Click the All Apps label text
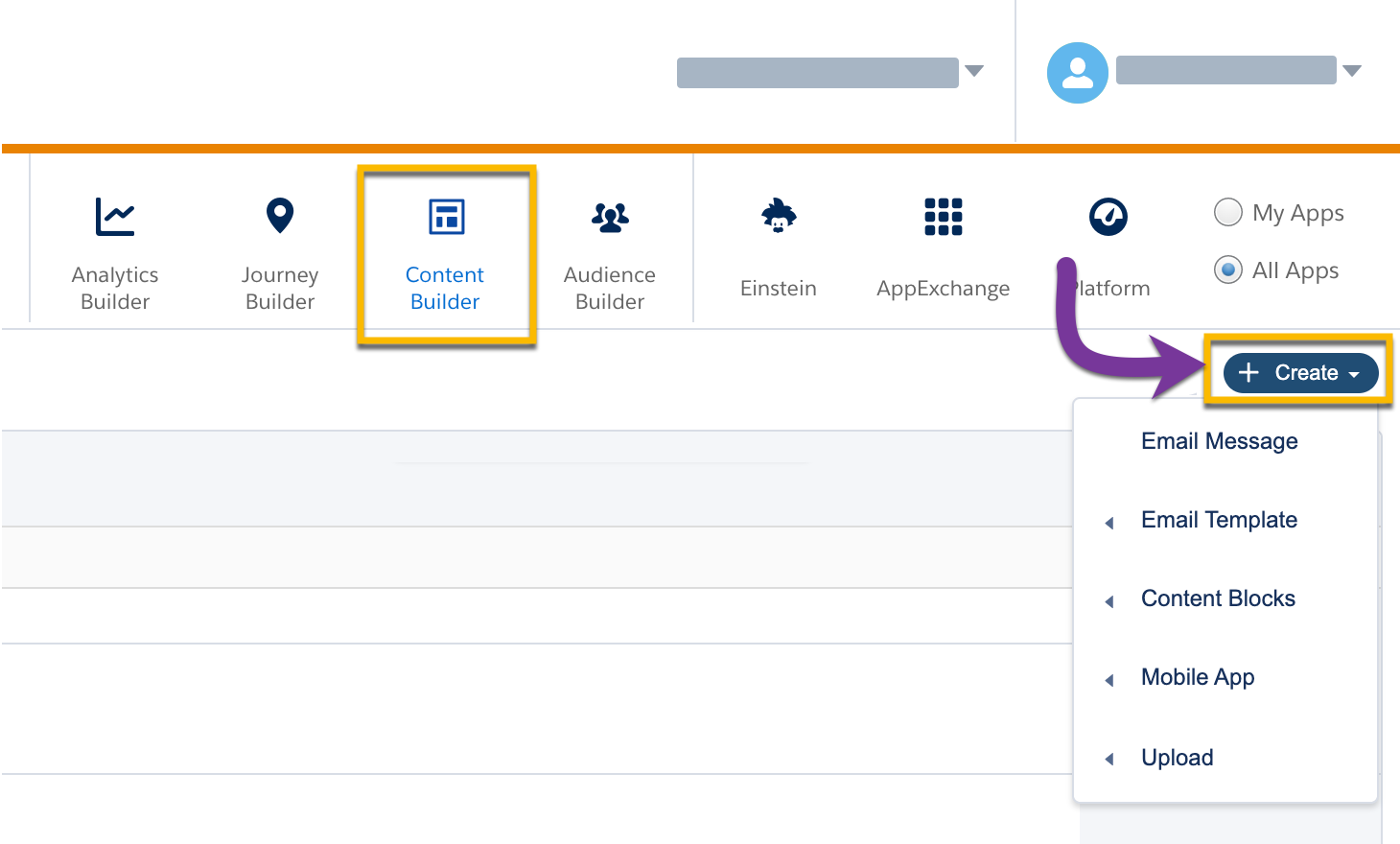The height and width of the screenshot is (844, 1400). 1295,271
